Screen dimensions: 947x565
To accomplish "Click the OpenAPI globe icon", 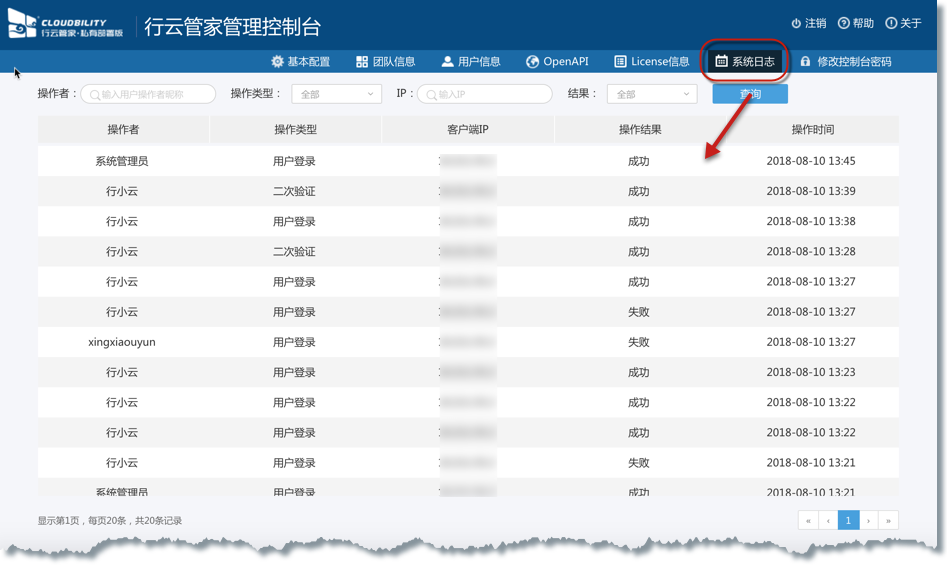I will pyautogui.click(x=532, y=62).
